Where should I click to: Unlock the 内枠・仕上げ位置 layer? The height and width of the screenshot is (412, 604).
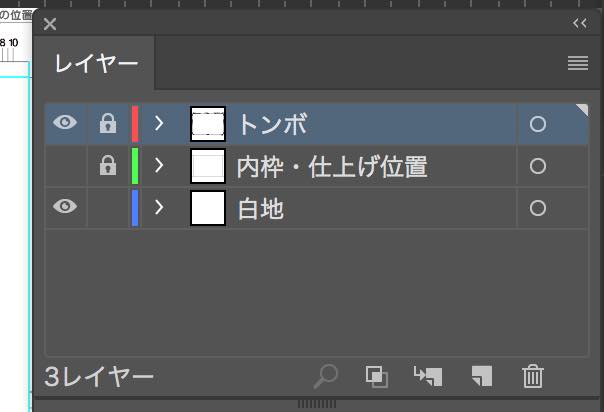108,165
